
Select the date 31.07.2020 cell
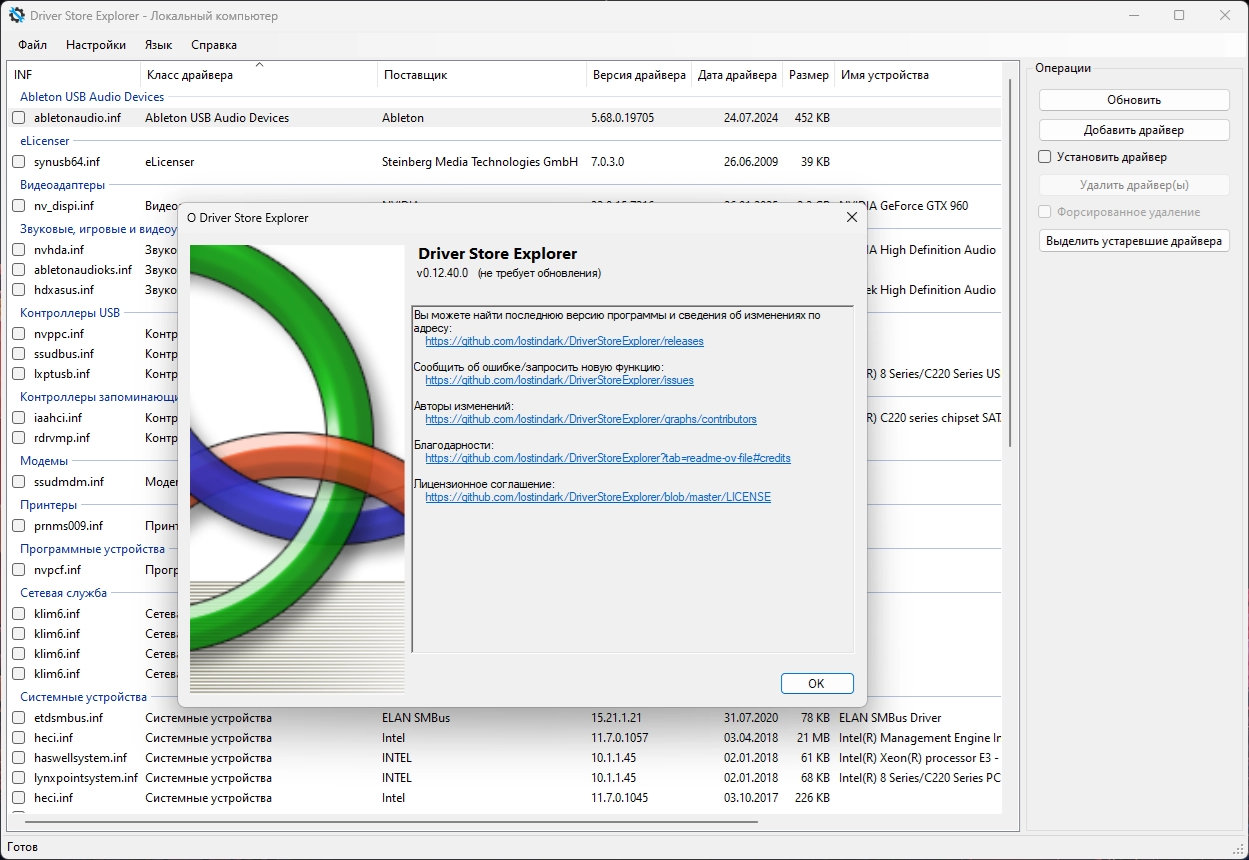pyautogui.click(x=750, y=718)
